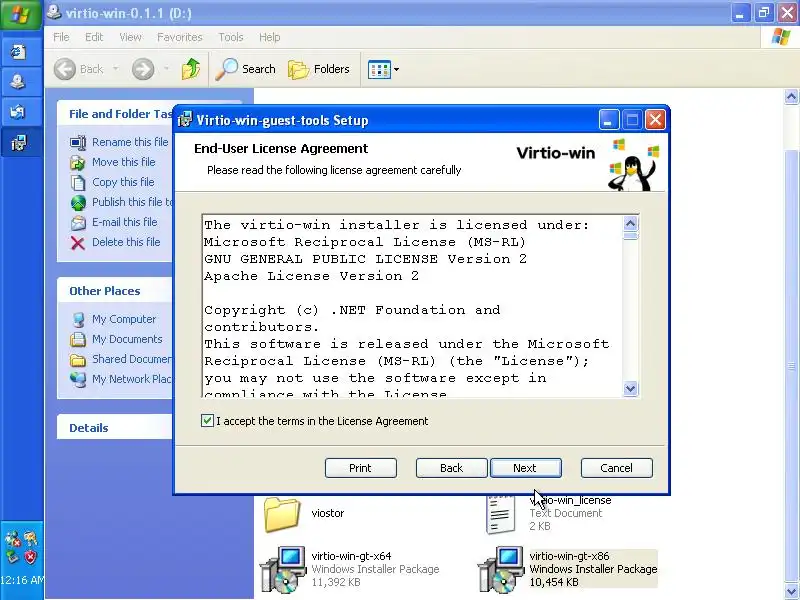This screenshot has height=600, width=800.
Task: Select the virtio-win_license text document icon
Action: [500, 514]
